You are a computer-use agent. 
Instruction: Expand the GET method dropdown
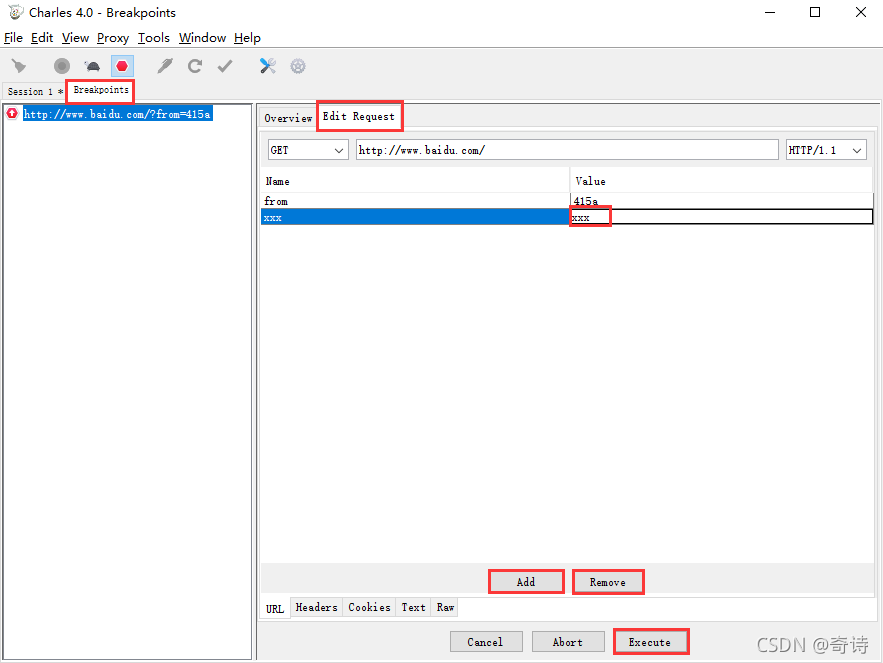point(308,150)
